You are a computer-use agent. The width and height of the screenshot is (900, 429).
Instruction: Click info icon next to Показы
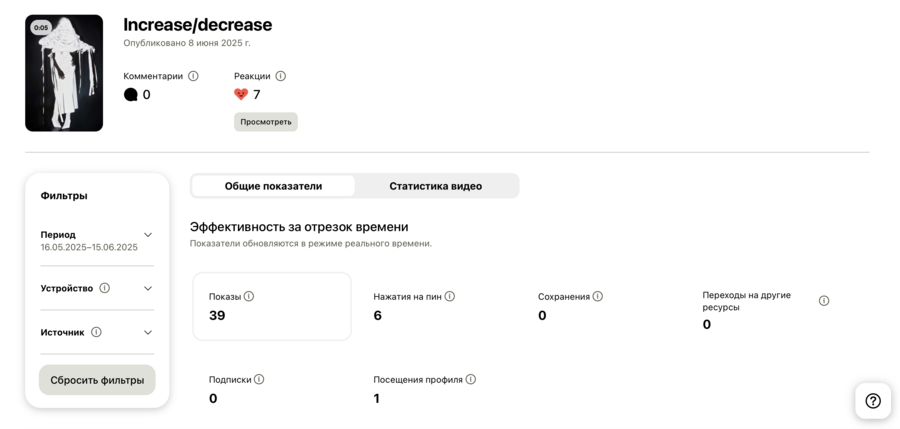(249, 296)
